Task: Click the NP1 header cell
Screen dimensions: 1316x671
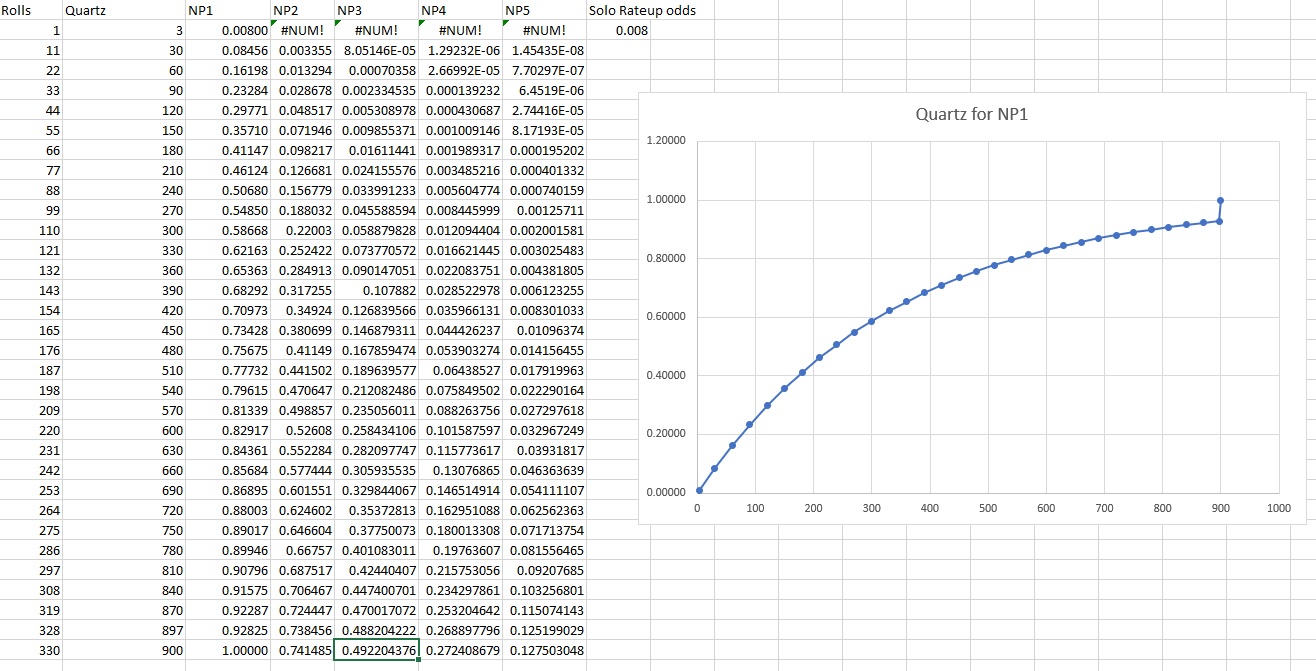Action: click(x=228, y=10)
